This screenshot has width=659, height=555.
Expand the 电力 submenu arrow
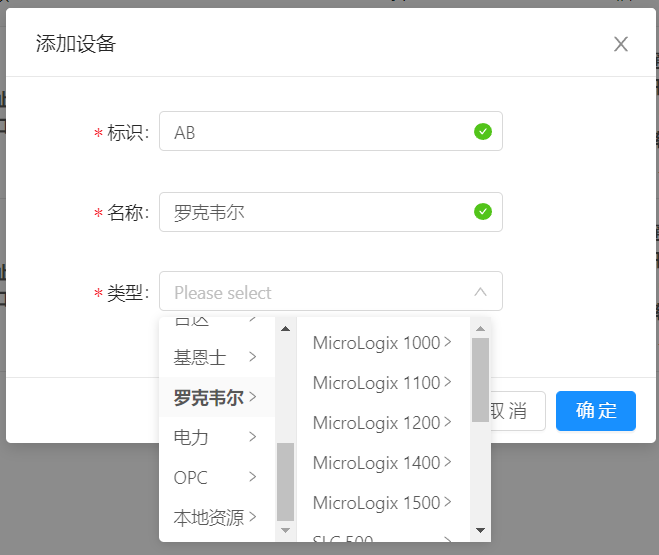point(252,437)
